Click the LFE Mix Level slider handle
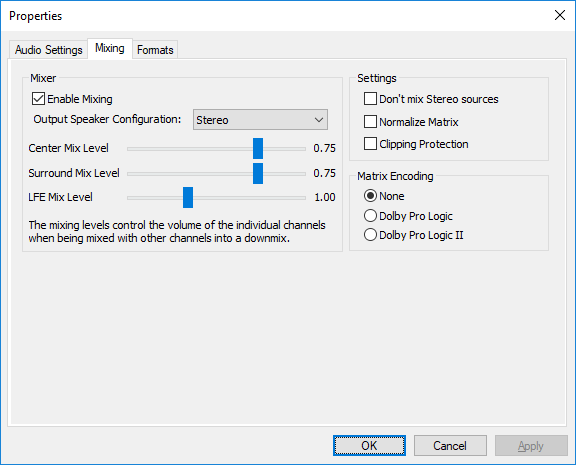The width and height of the screenshot is (576, 465). [x=188, y=198]
